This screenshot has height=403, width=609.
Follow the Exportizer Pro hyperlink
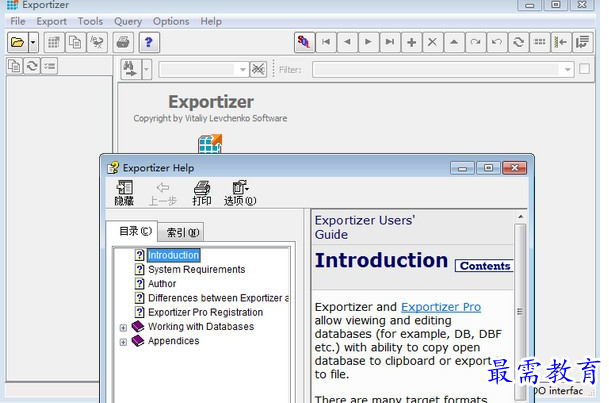[441, 307]
